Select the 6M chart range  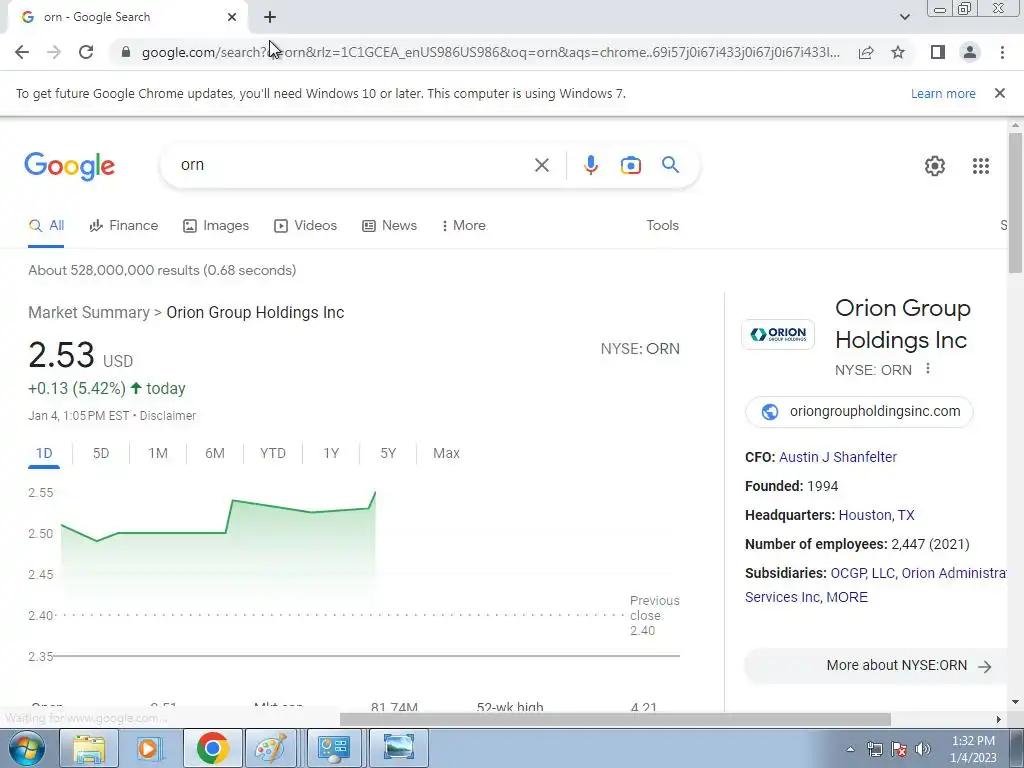tap(215, 453)
